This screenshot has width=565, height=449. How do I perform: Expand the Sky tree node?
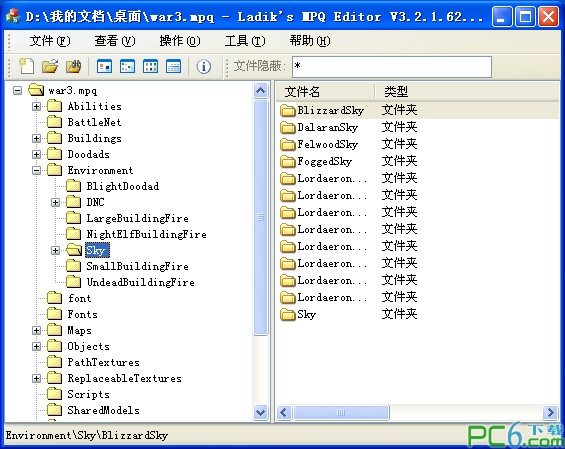(55, 250)
